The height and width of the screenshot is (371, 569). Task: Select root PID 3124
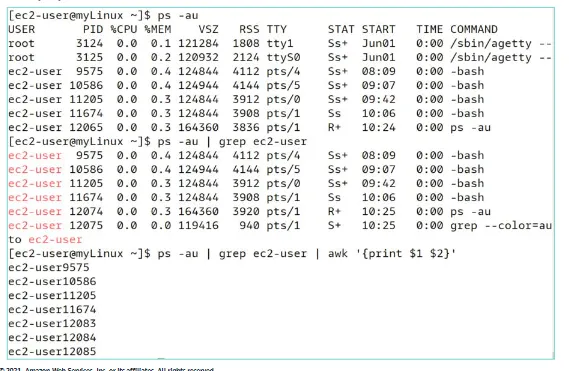point(90,44)
